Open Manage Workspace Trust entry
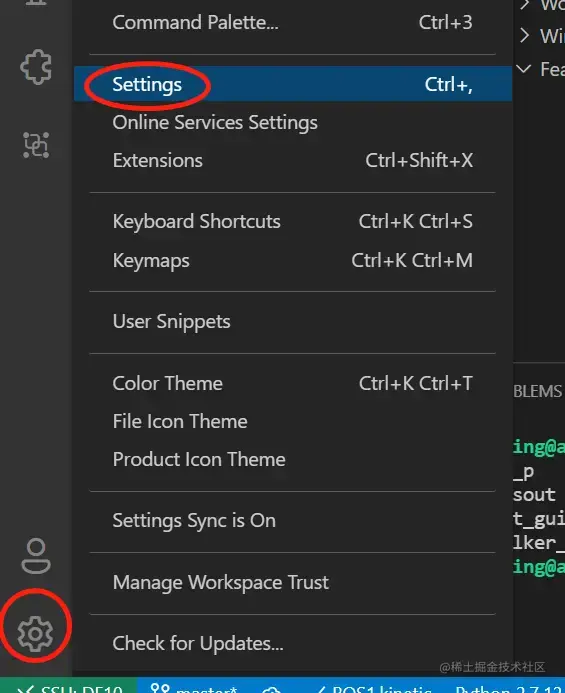 (293, 582)
